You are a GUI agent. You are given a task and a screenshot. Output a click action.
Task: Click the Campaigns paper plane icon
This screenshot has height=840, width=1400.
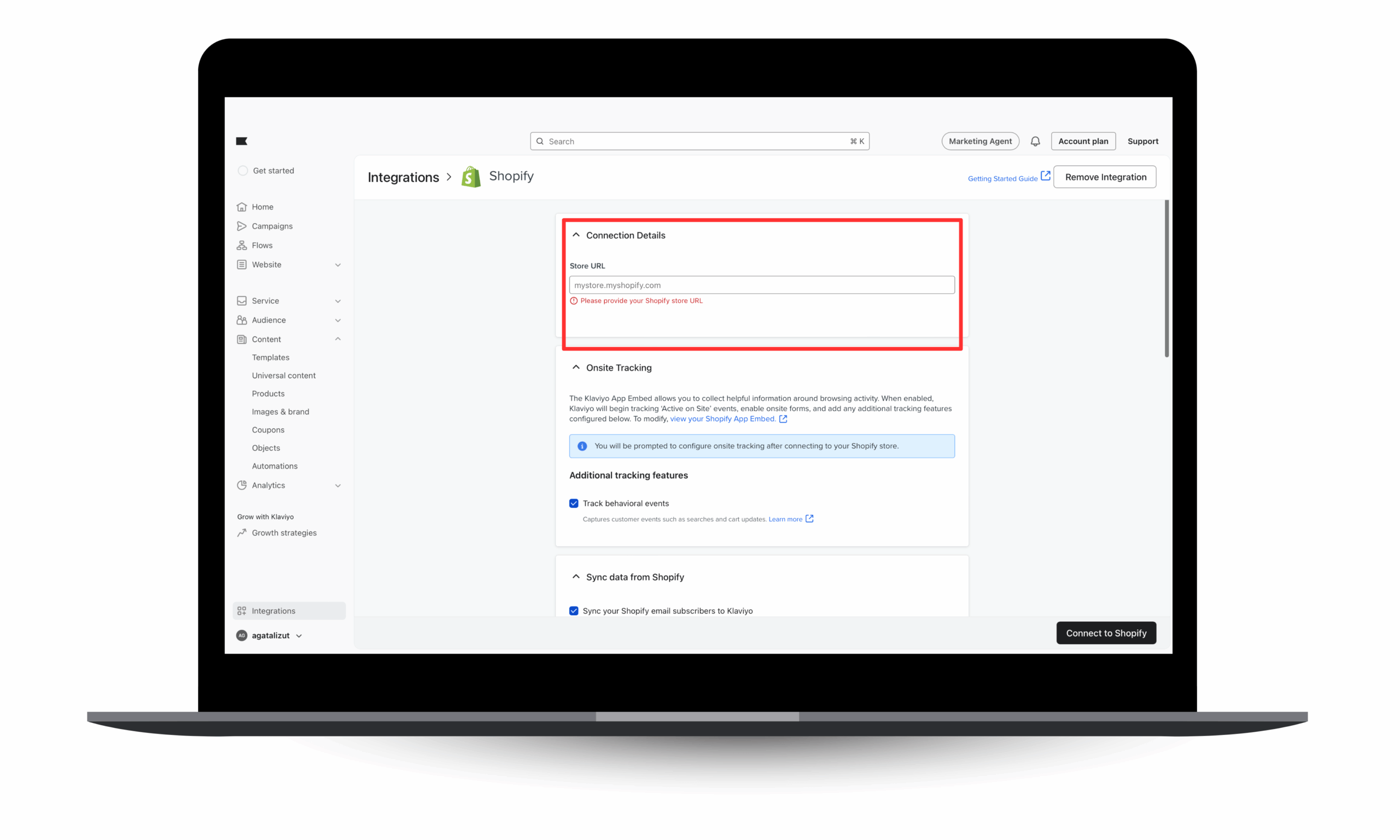[242, 226]
